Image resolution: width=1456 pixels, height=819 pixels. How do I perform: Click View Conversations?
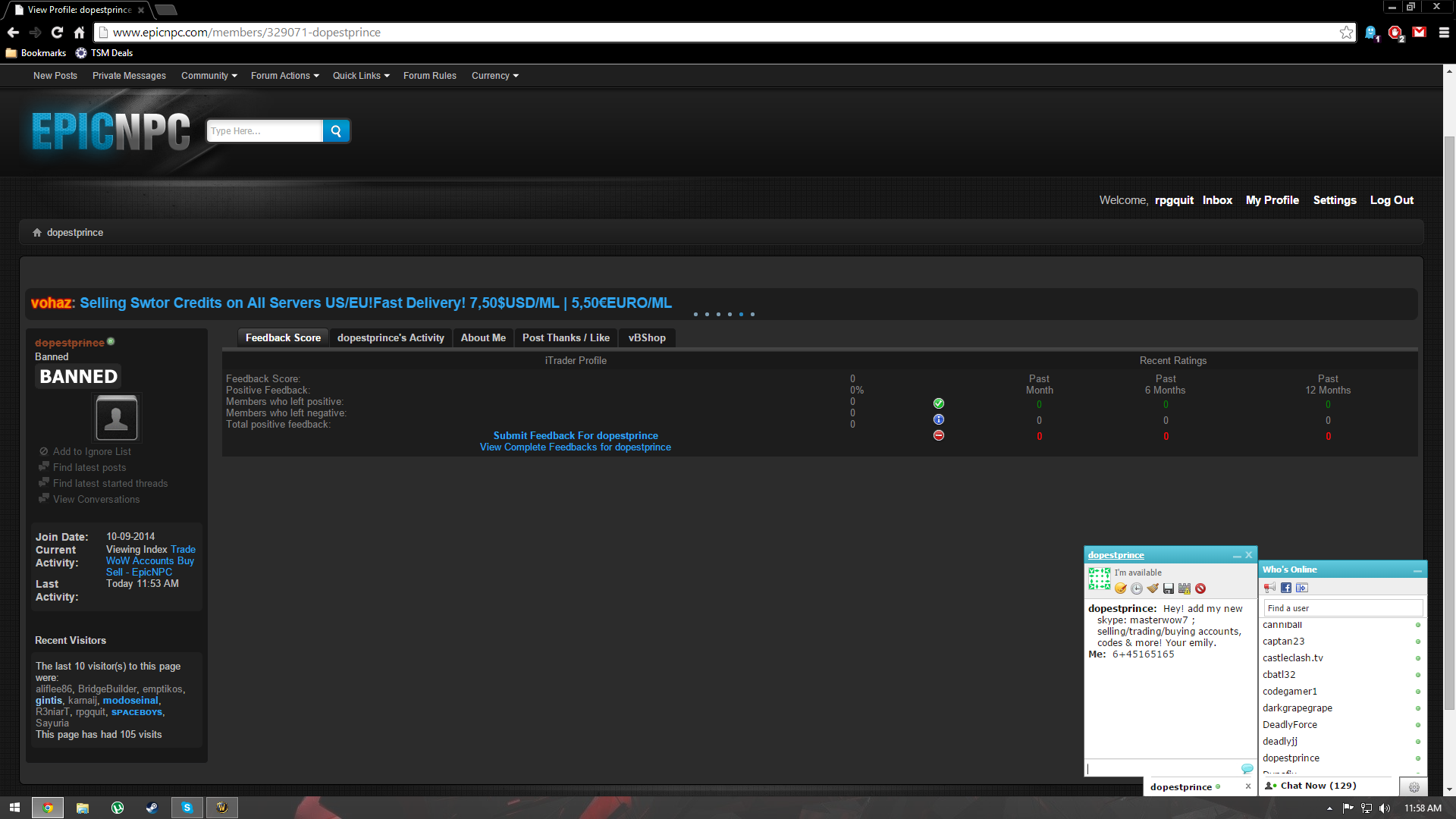(x=96, y=500)
